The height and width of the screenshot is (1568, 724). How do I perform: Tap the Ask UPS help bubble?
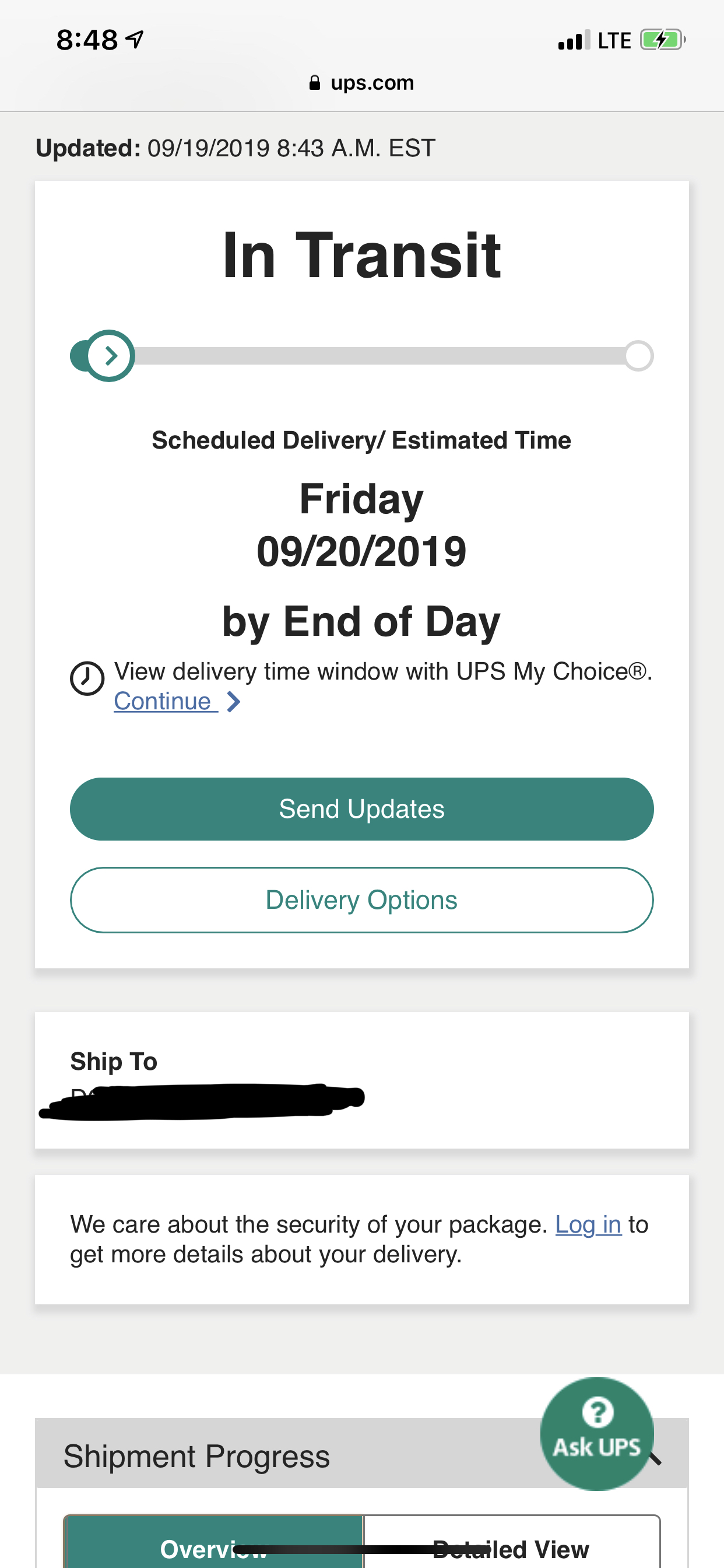coord(596,1433)
